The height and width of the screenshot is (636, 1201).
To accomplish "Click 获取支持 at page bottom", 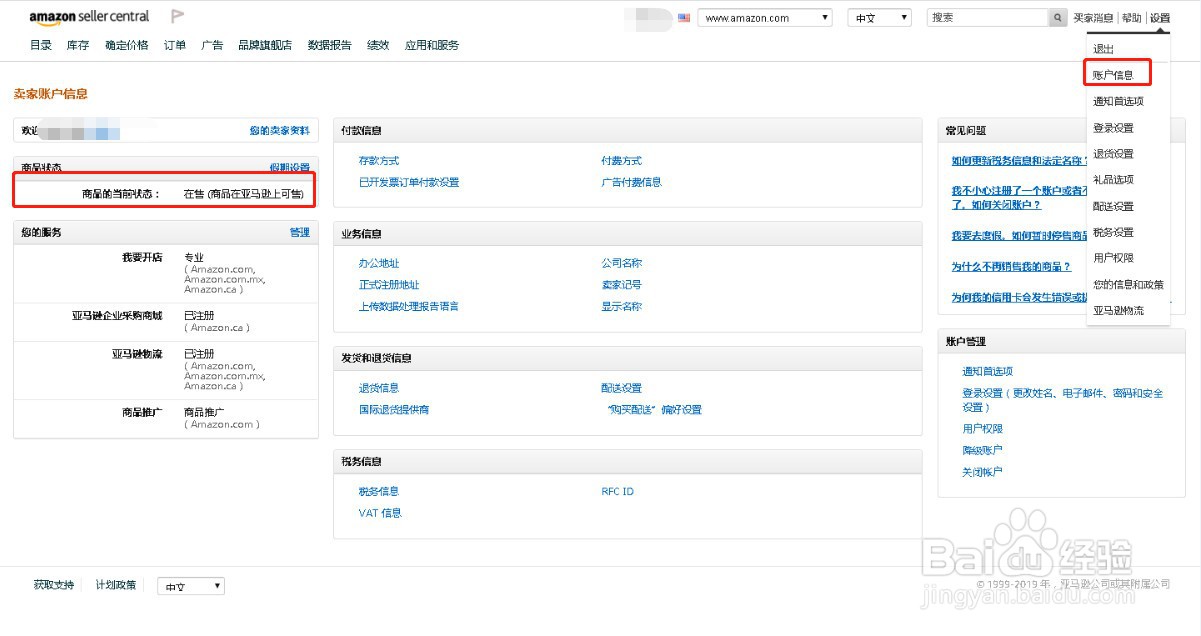I will [52, 585].
